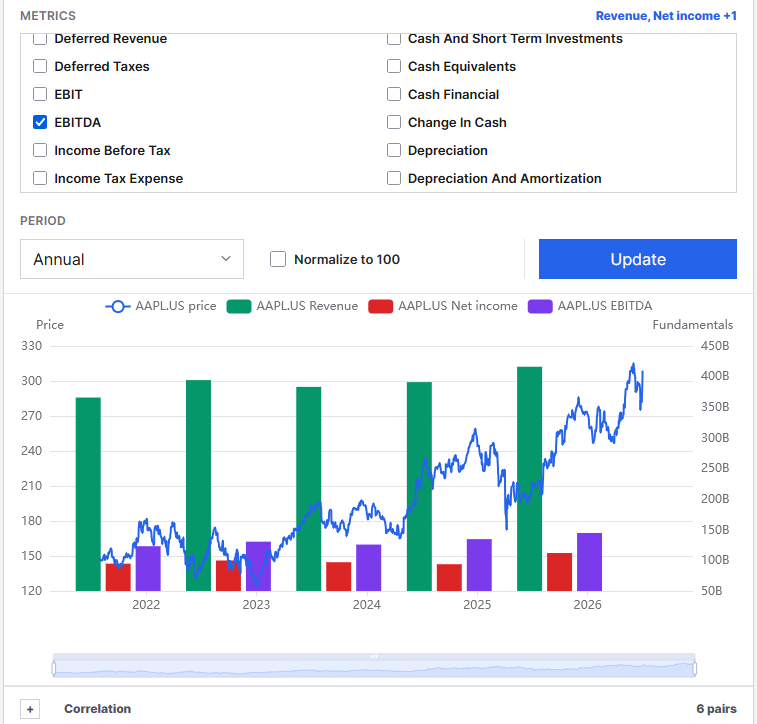Grab the right handle of range navigator
The height and width of the screenshot is (724, 757).
click(695, 668)
